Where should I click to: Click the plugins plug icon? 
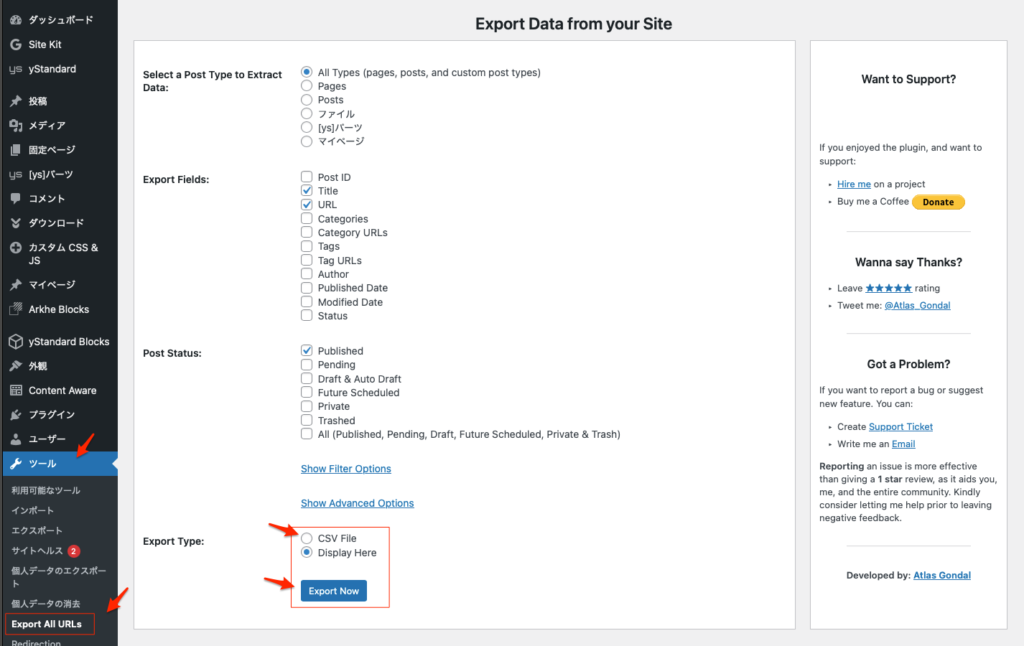click(x=15, y=414)
